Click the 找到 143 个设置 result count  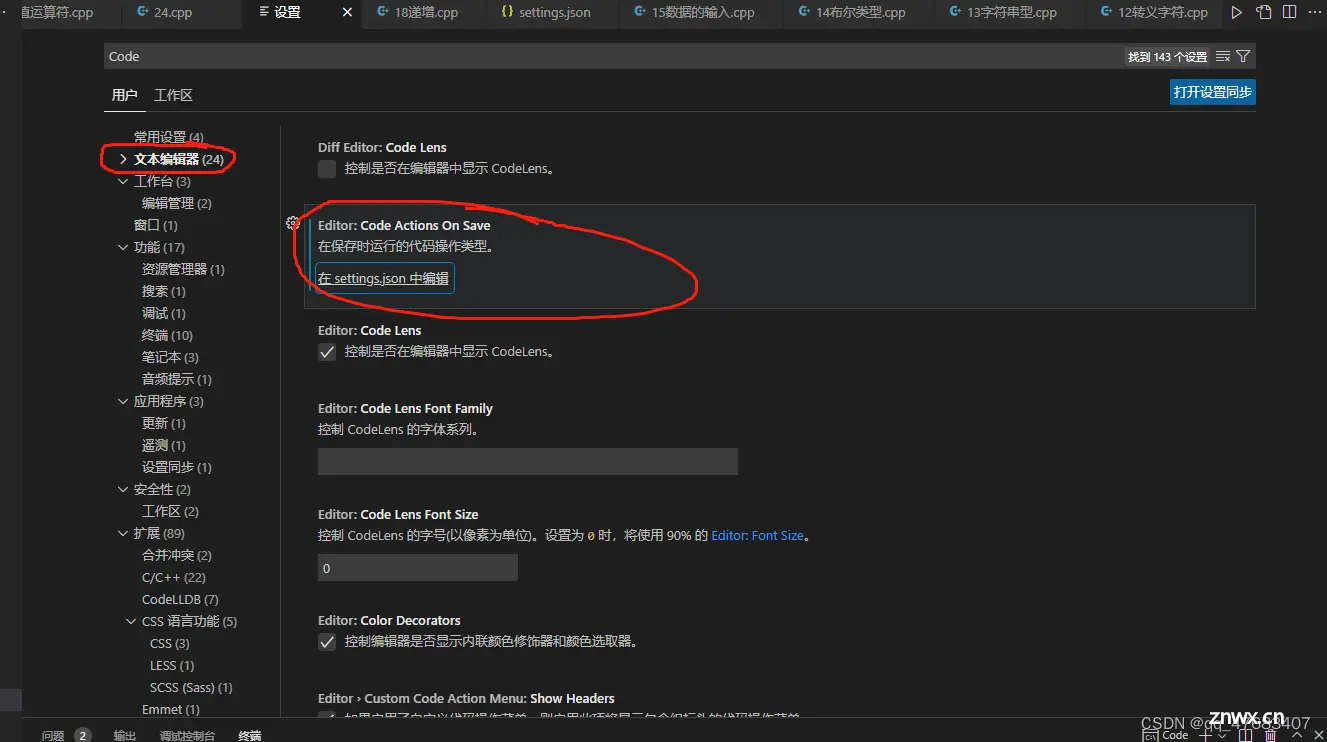[x=1168, y=57]
